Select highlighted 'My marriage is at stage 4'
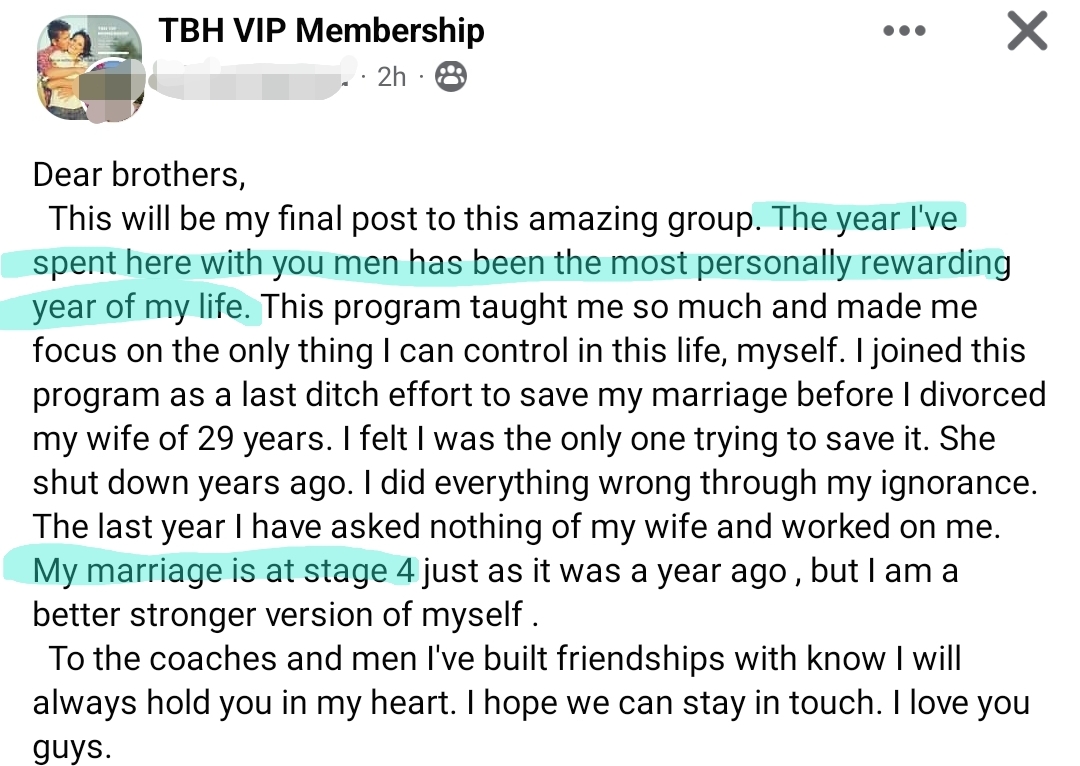The height and width of the screenshot is (766, 1080). click(224, 571)
